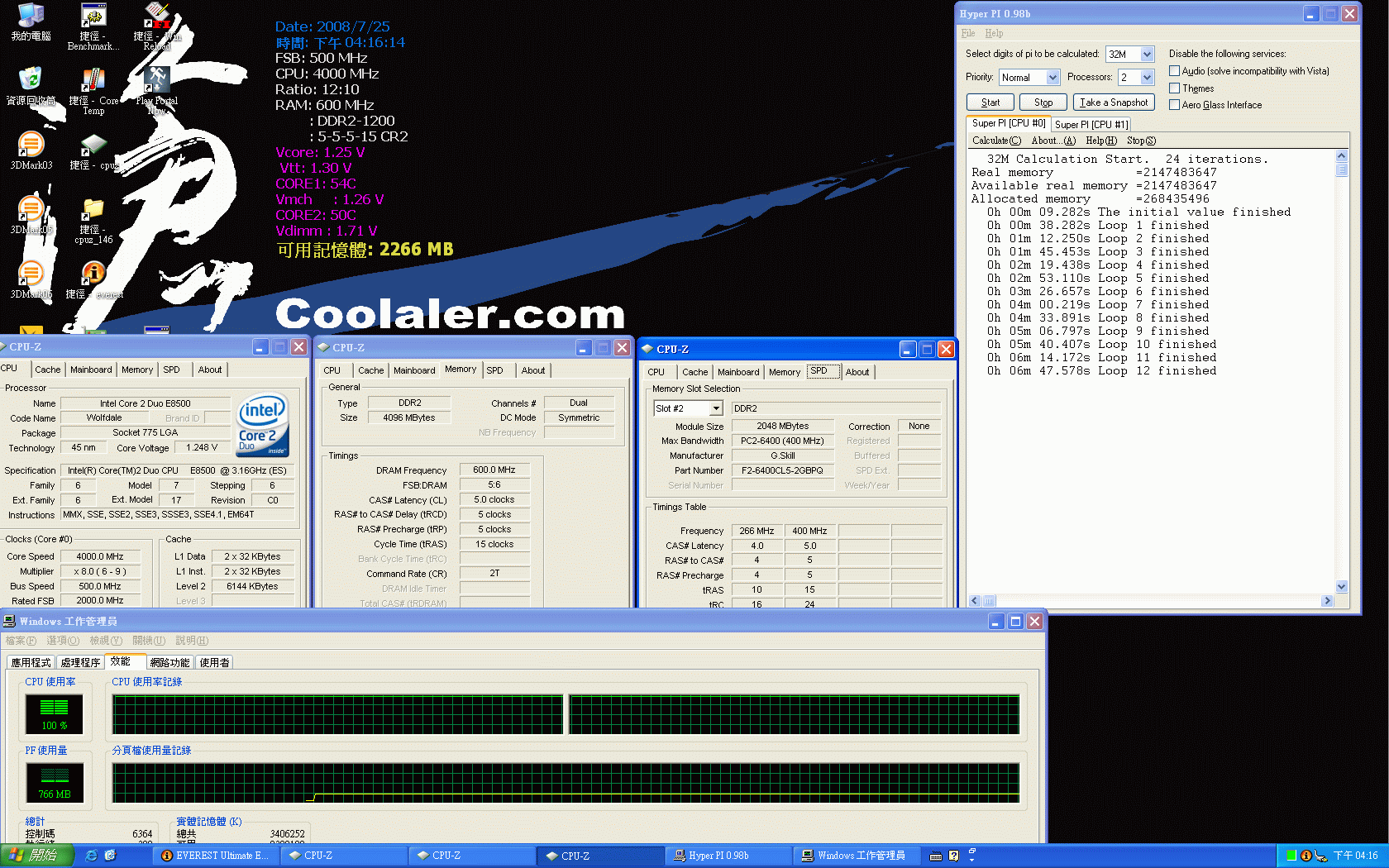This screenshot has width=1389, height=868.
Task: Switch to 網路功能 tab in Task Manager
Action: pyautogui.click(x=170, y=663)
